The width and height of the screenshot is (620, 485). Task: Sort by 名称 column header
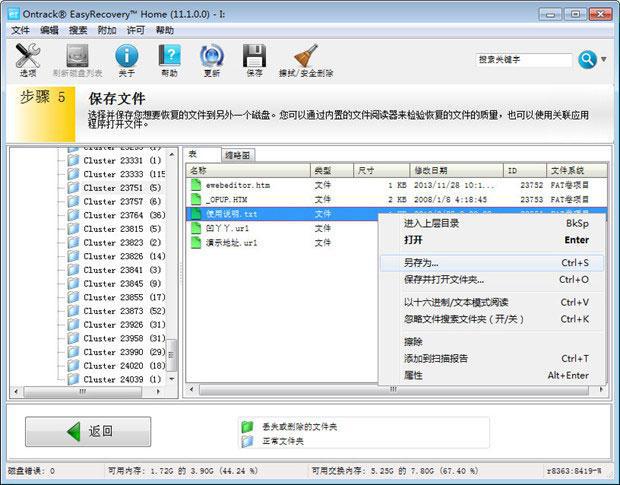(x=248, y=170)
